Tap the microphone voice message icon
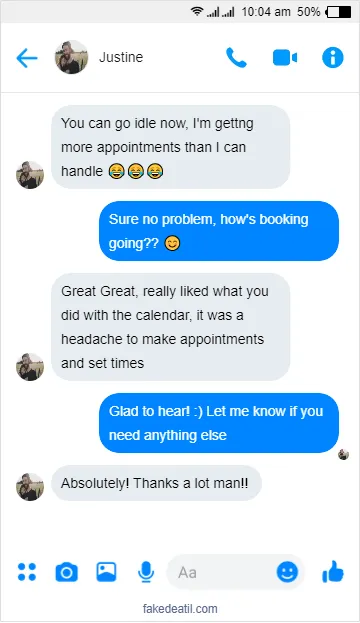 click(146, 572)
